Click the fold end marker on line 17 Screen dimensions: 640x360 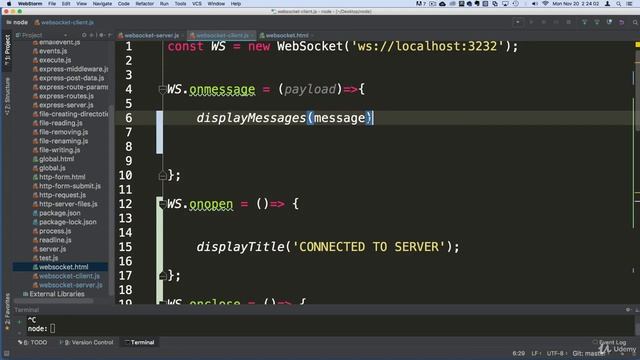click(x=162, y=276)
